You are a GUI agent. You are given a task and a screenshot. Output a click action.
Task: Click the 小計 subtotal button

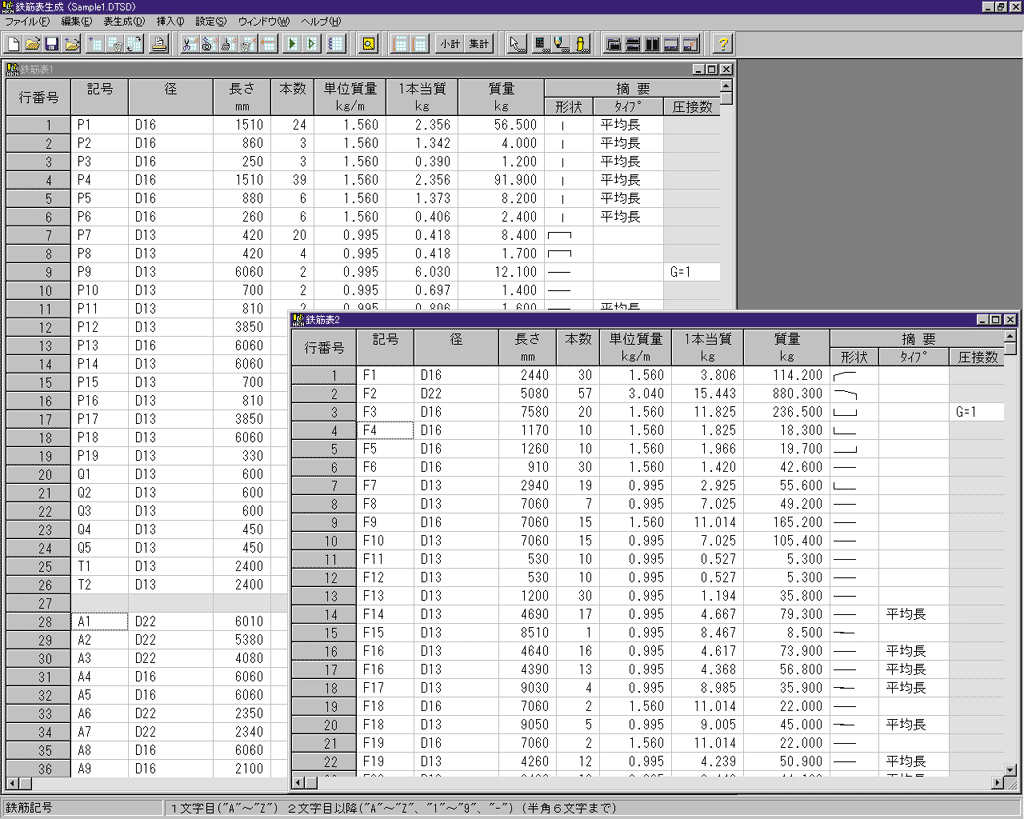click(x=449, y=44)
